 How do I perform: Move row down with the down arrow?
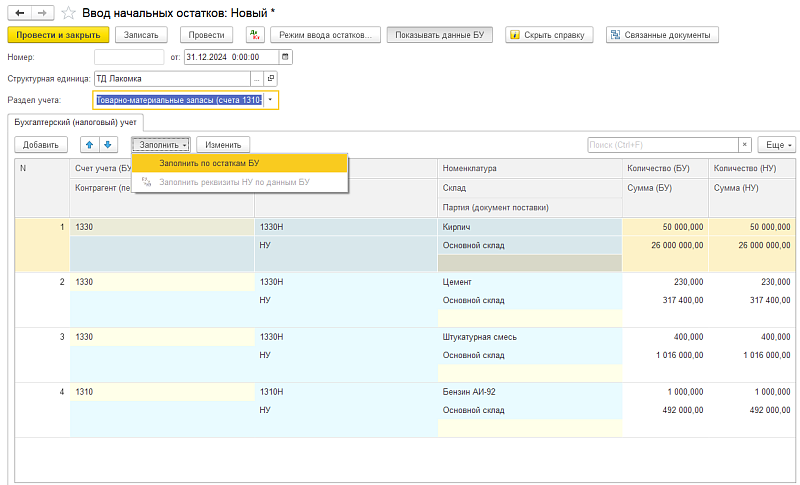[108, 145]
